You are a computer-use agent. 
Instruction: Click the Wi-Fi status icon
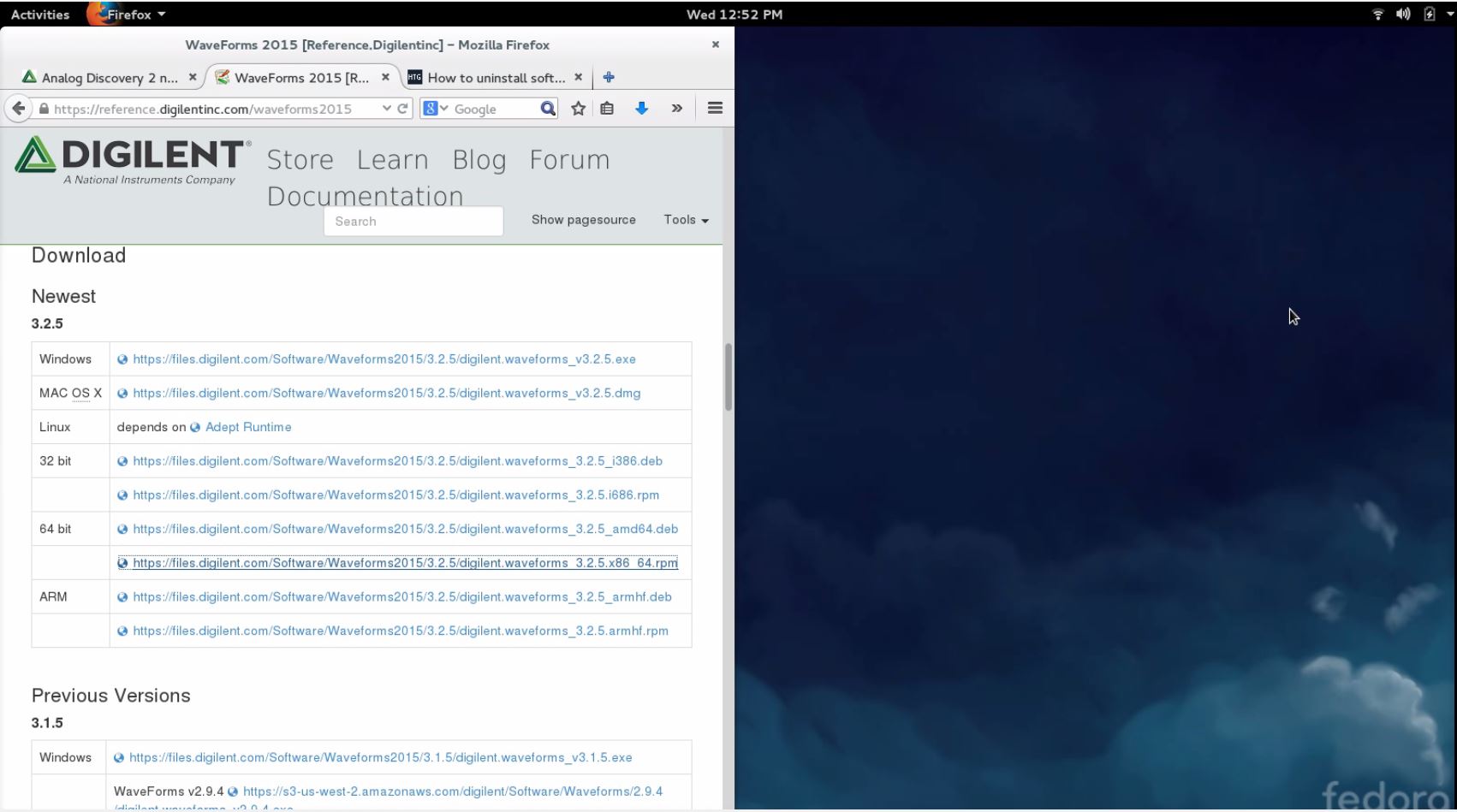(x=1378, y=15)
